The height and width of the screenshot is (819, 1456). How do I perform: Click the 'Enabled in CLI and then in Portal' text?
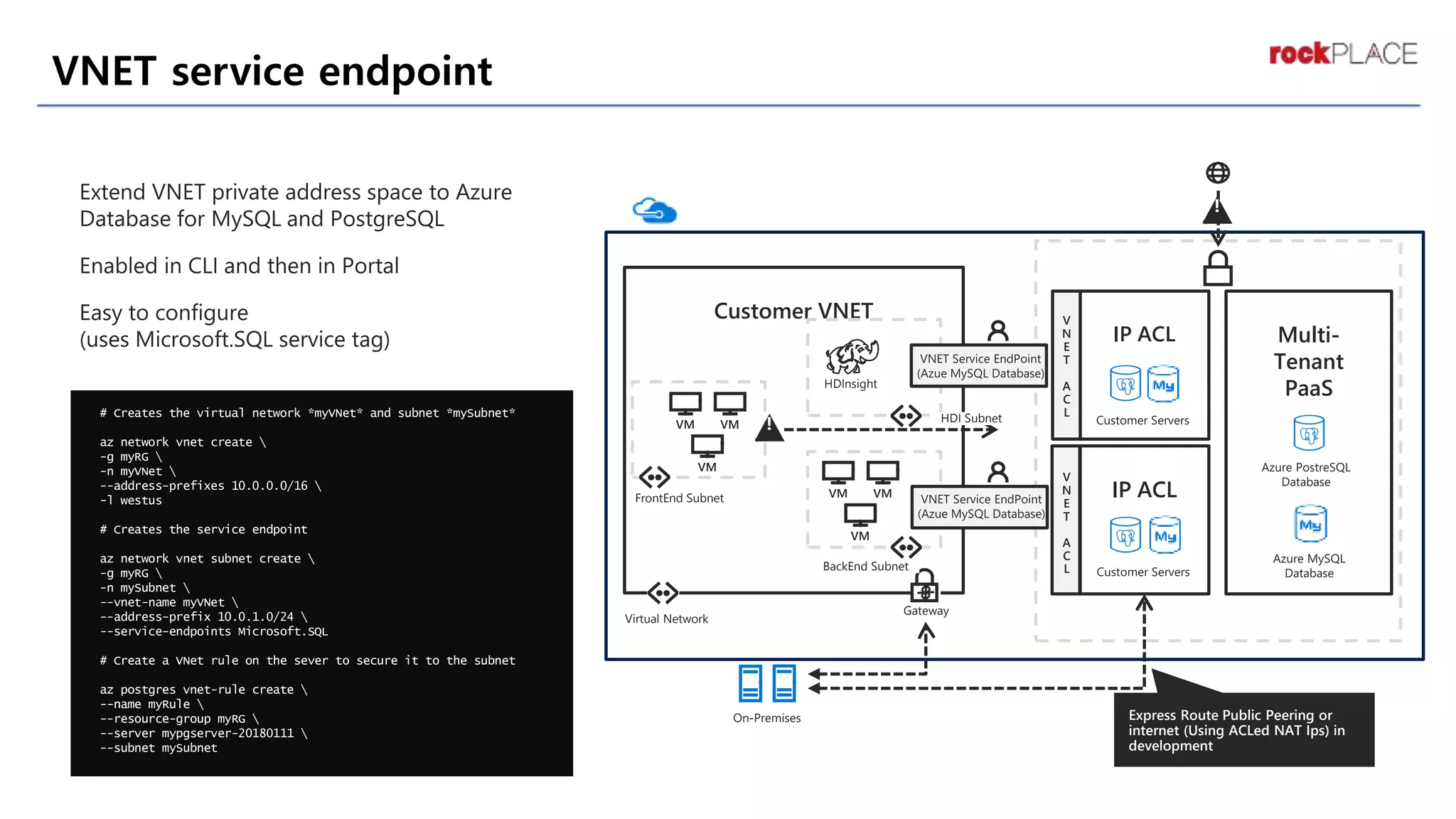click(x=239, y=266)
